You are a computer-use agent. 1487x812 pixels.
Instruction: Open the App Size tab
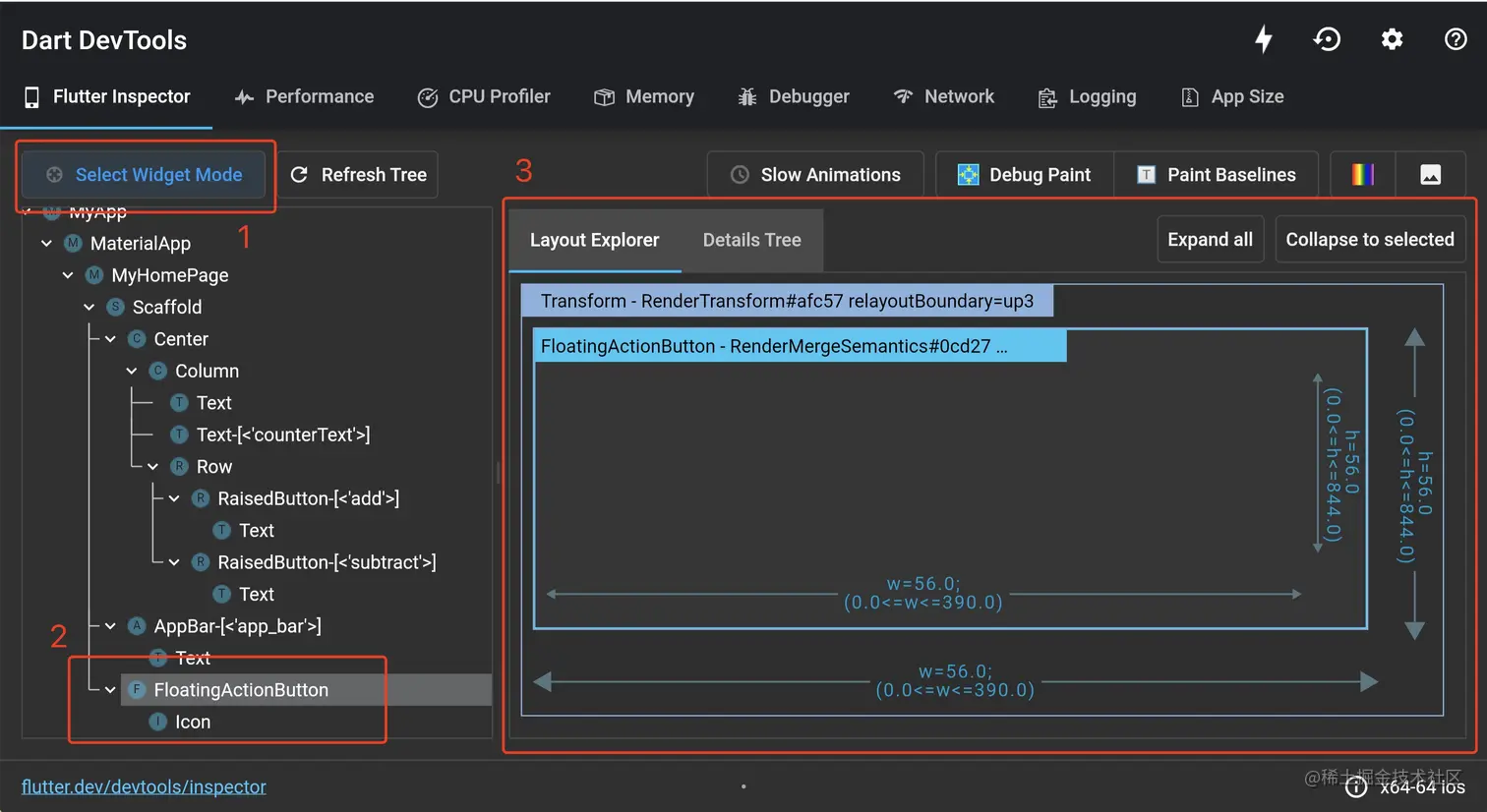point(1232,96)
